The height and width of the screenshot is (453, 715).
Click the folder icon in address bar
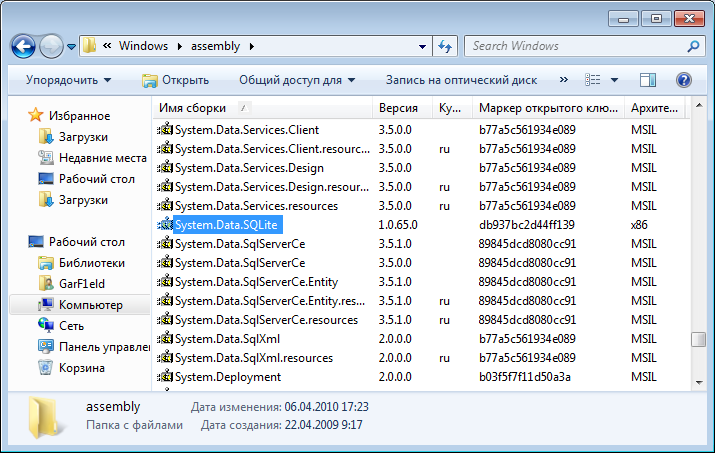[x=89, y=46]
